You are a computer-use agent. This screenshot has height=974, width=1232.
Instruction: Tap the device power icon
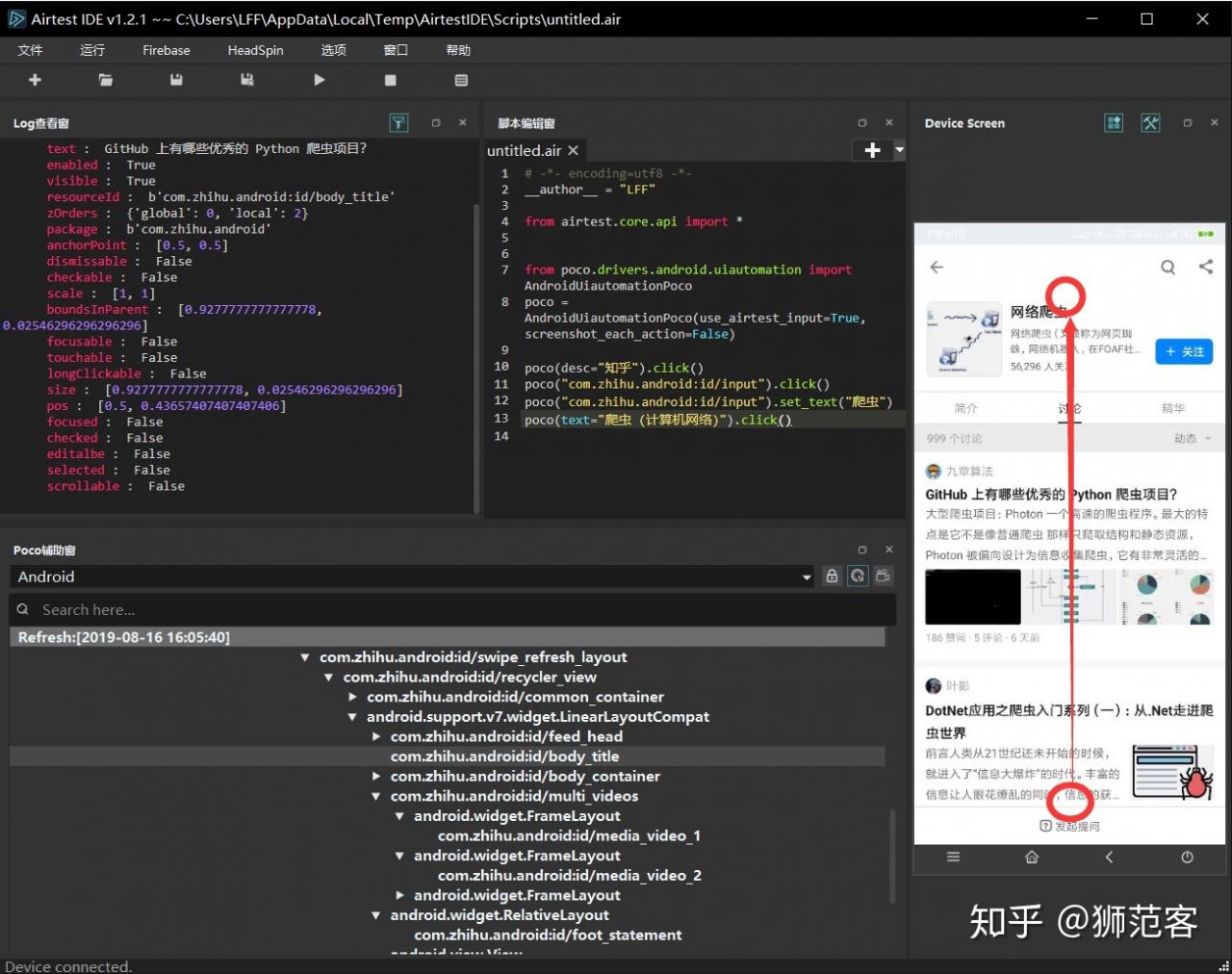point(1187,857)
